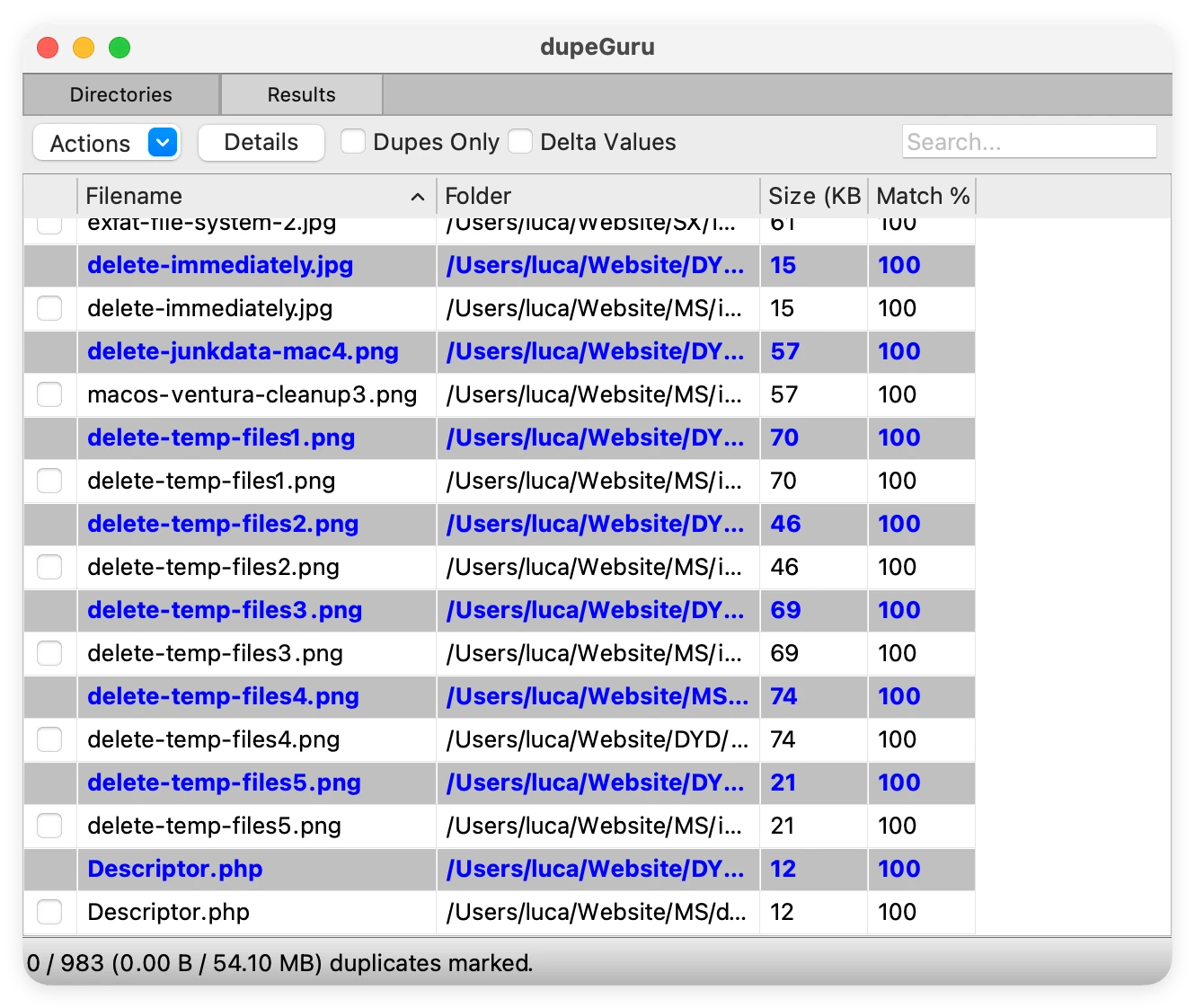
Task: Click the non-bold delete-temp-files3.png filename
Action: pos(215,653)
